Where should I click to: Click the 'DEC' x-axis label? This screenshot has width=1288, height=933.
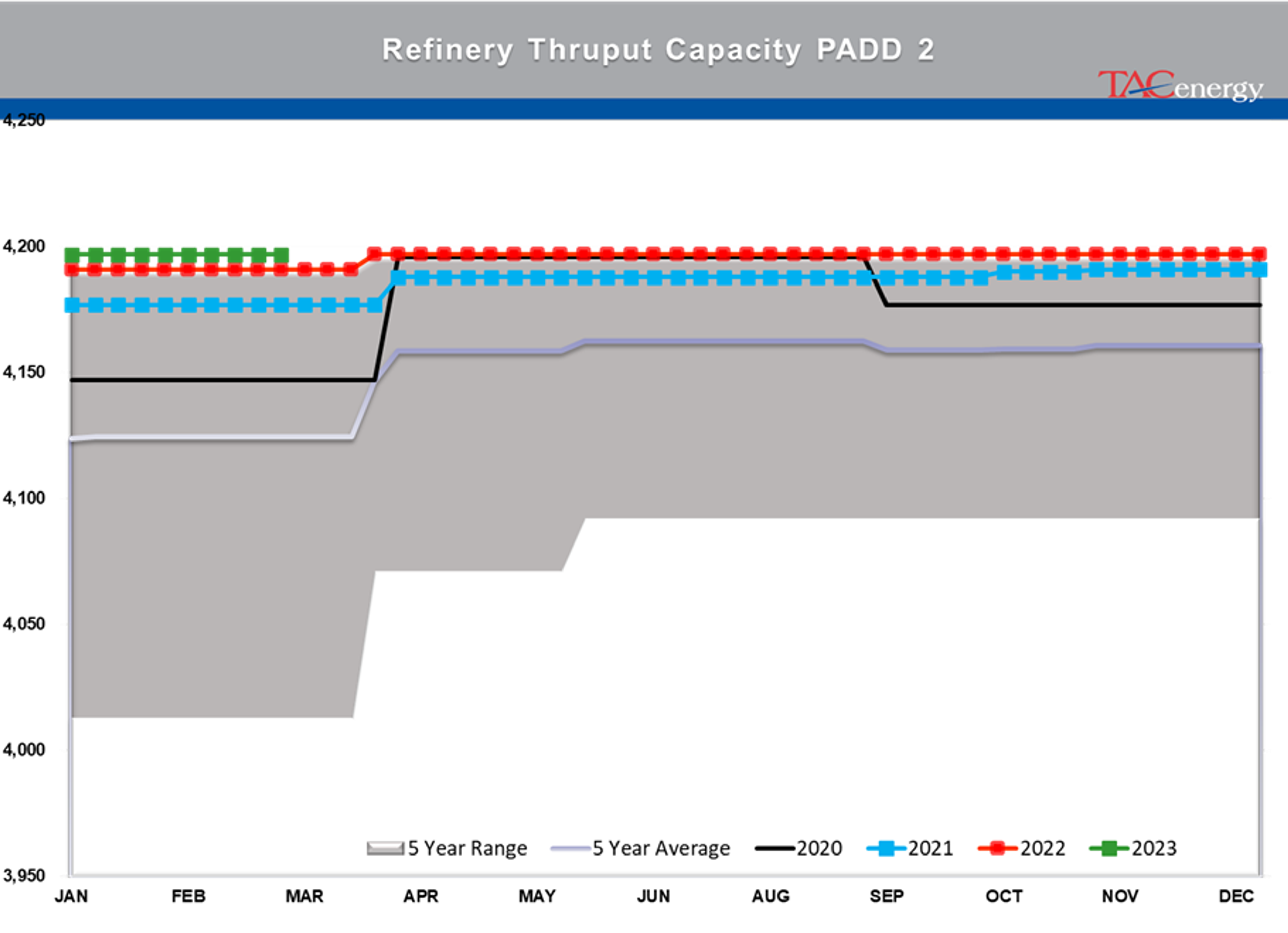click(1236, 897)
